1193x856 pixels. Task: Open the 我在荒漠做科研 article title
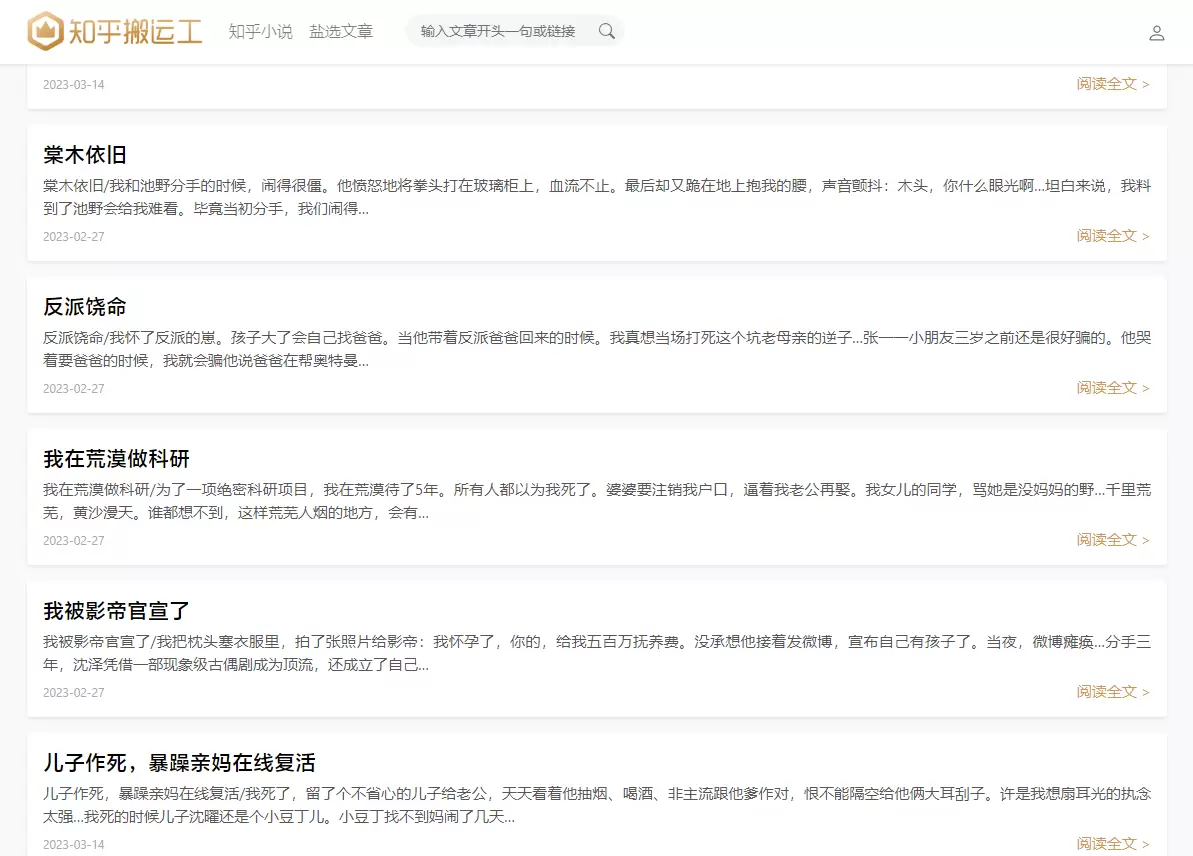[x=116, y=460]
